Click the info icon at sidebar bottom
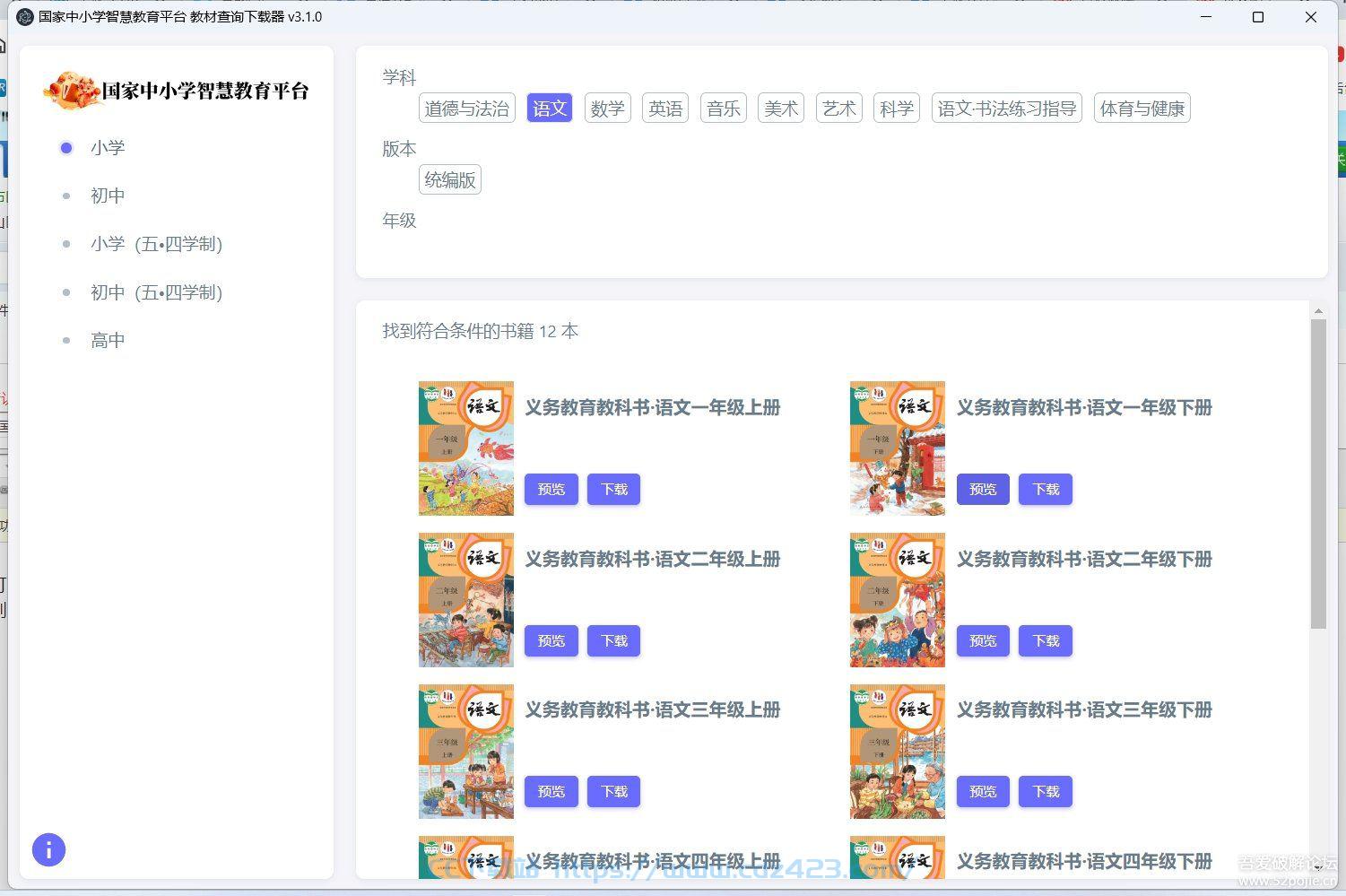This screenshot has width=1346, height=896. pyautogui.click(x=48, y=849)
